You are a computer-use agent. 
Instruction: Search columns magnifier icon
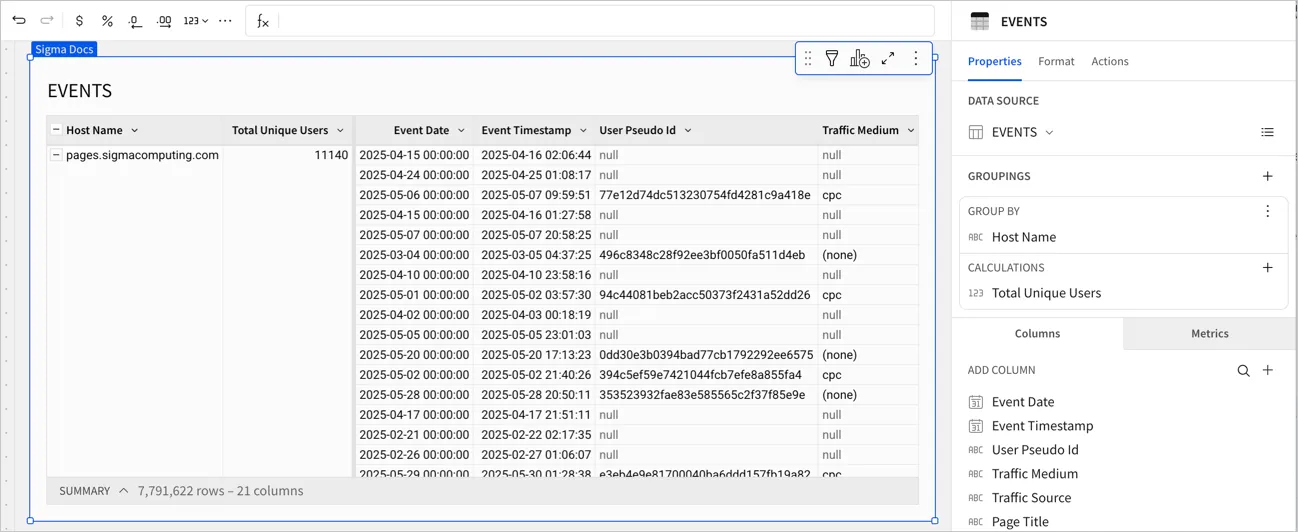pos(1243,370)
